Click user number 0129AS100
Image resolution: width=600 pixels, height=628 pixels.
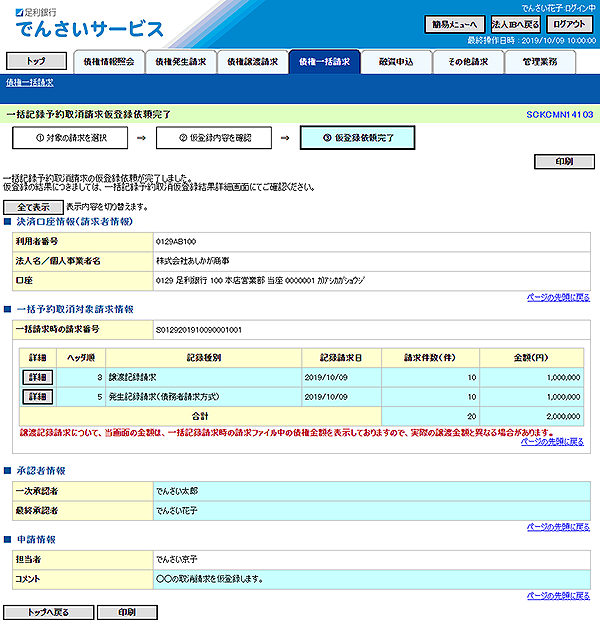(x=176, y=242)
